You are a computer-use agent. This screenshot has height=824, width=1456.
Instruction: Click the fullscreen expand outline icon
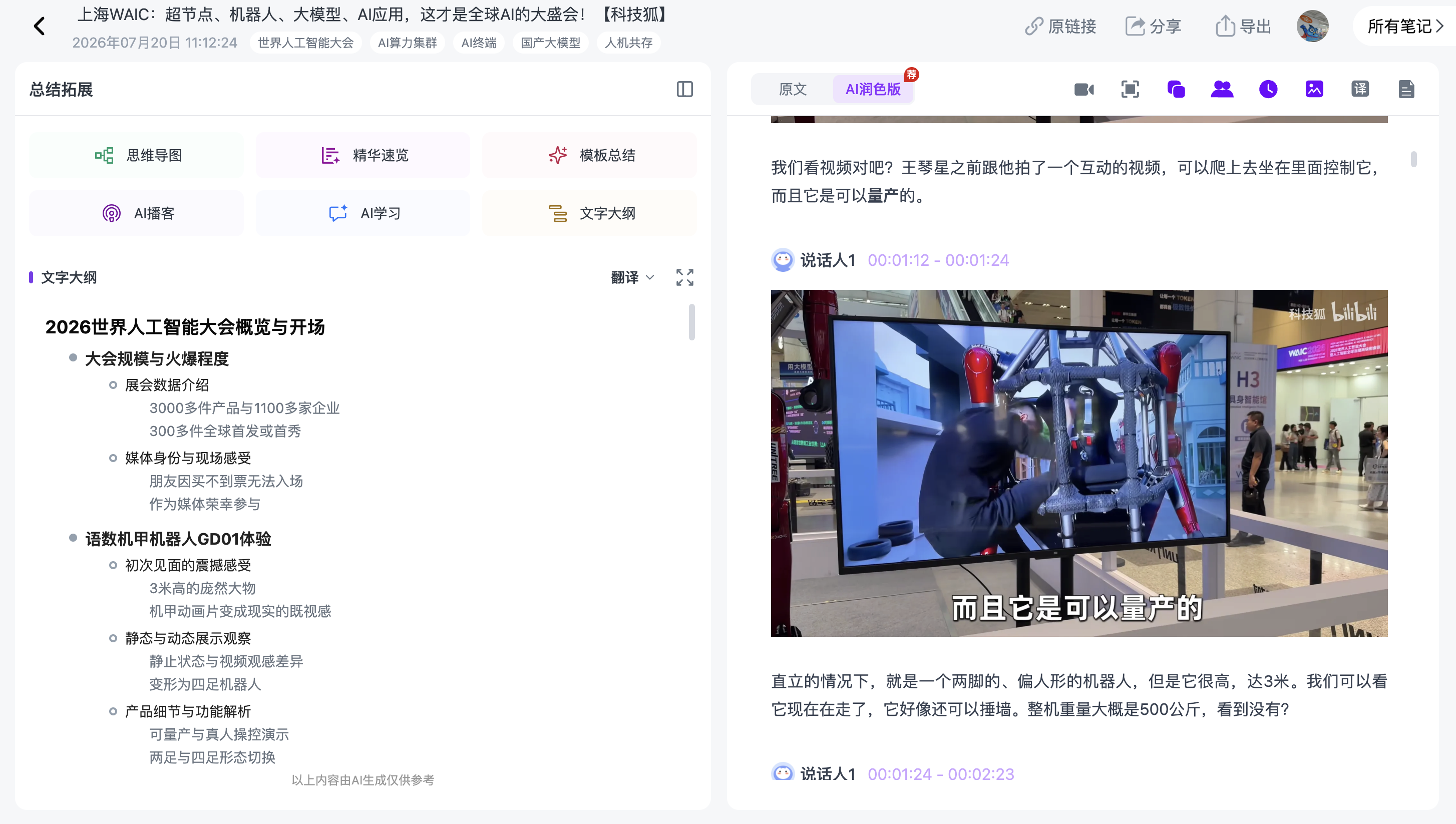(685, 277)
